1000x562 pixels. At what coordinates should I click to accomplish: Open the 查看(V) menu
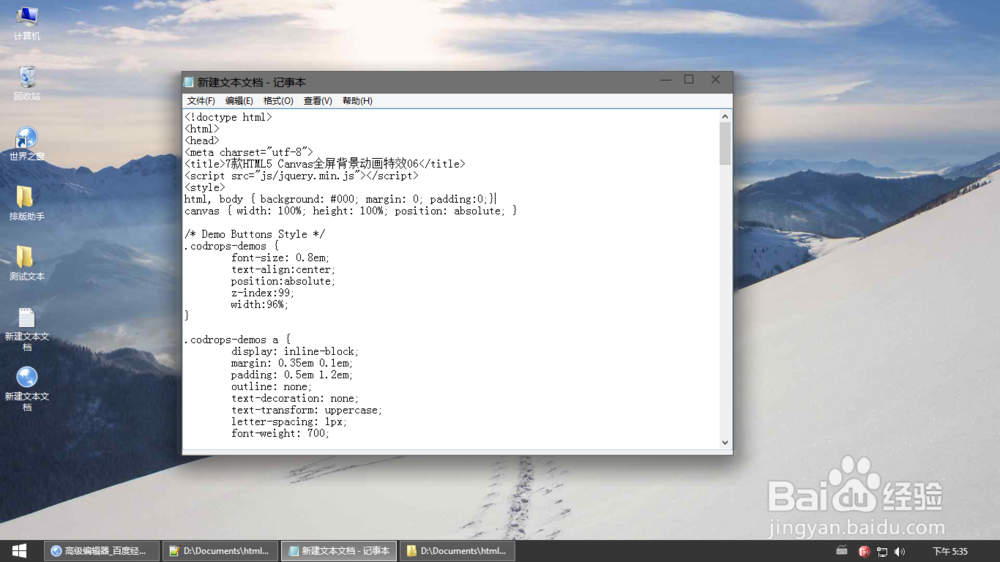(318, 101)
